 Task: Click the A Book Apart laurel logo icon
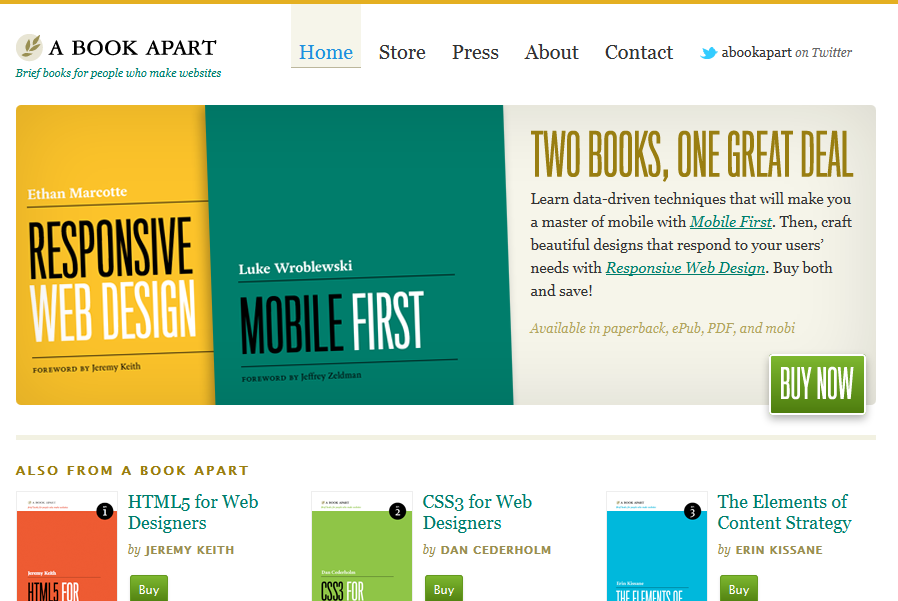[29, 47]
